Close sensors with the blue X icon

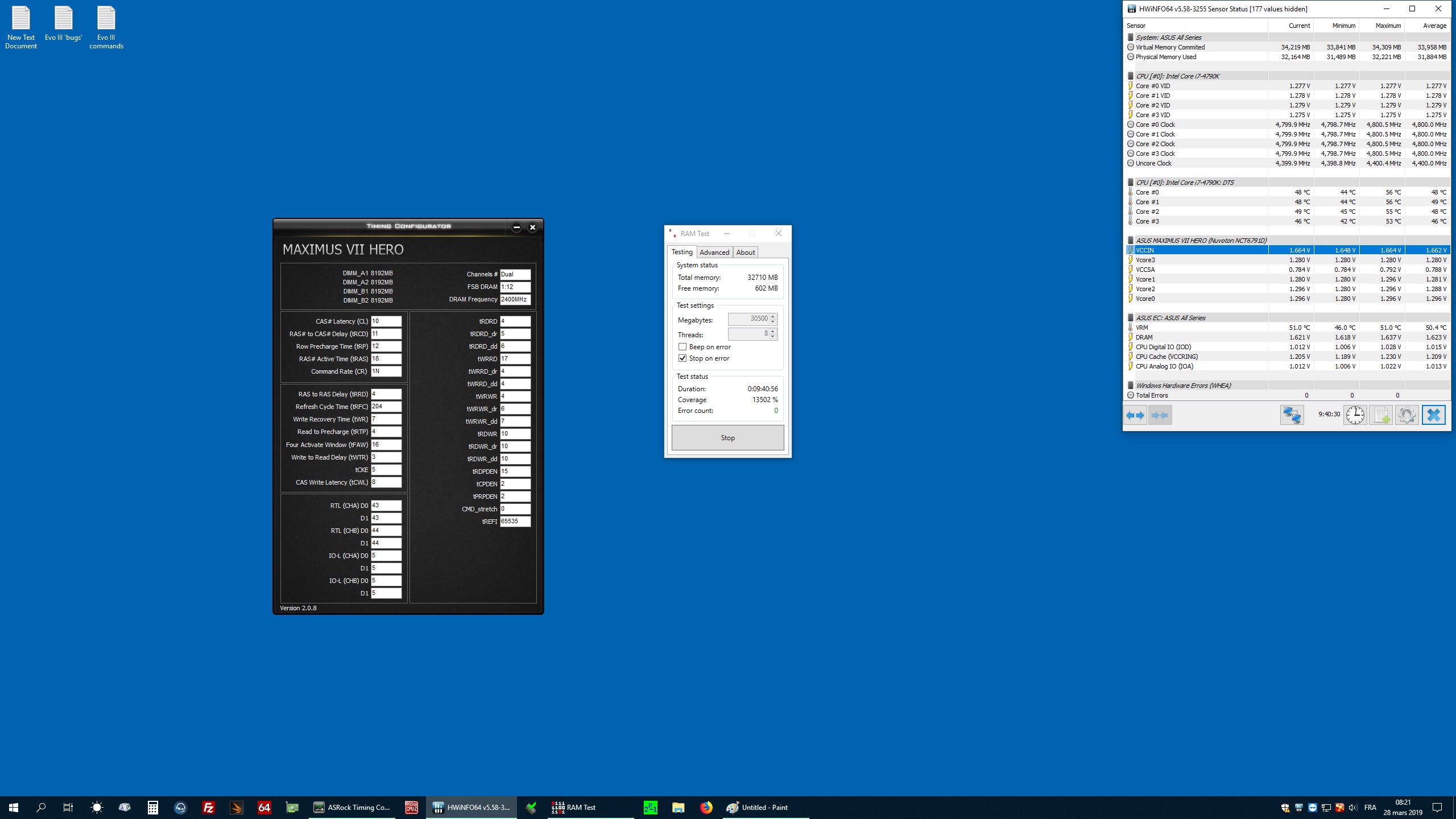(x=1433, y=415)
